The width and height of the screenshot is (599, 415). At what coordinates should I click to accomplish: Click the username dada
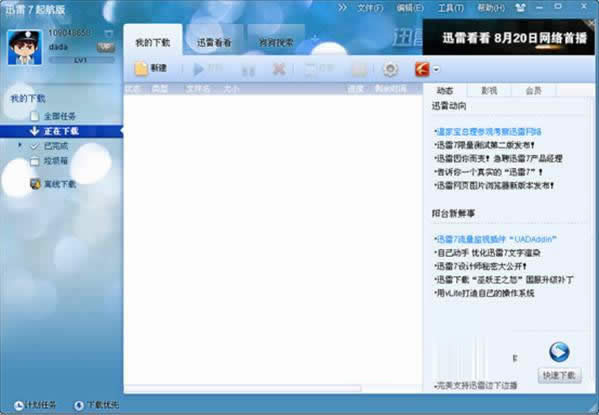58,47
